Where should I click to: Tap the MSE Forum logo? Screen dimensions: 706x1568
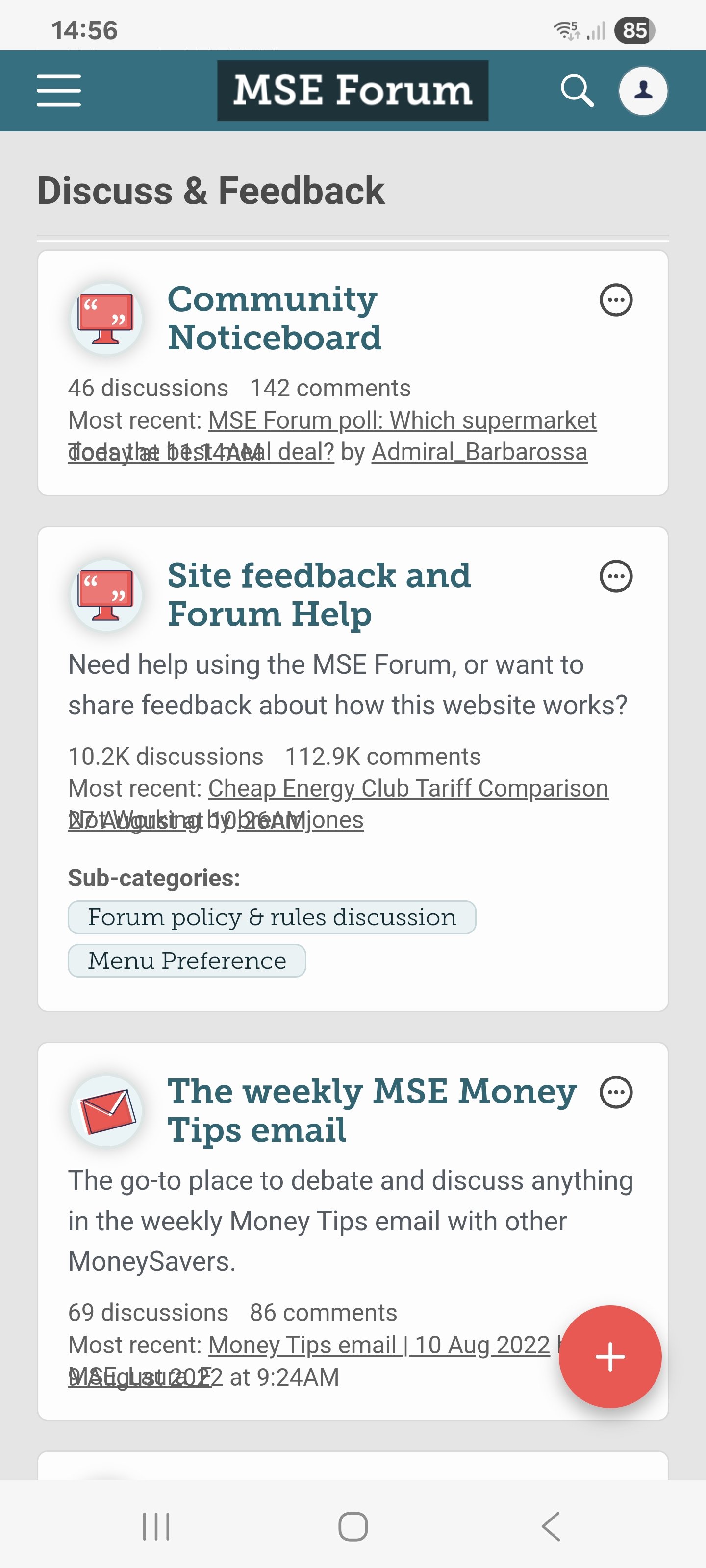click(353, 91)
